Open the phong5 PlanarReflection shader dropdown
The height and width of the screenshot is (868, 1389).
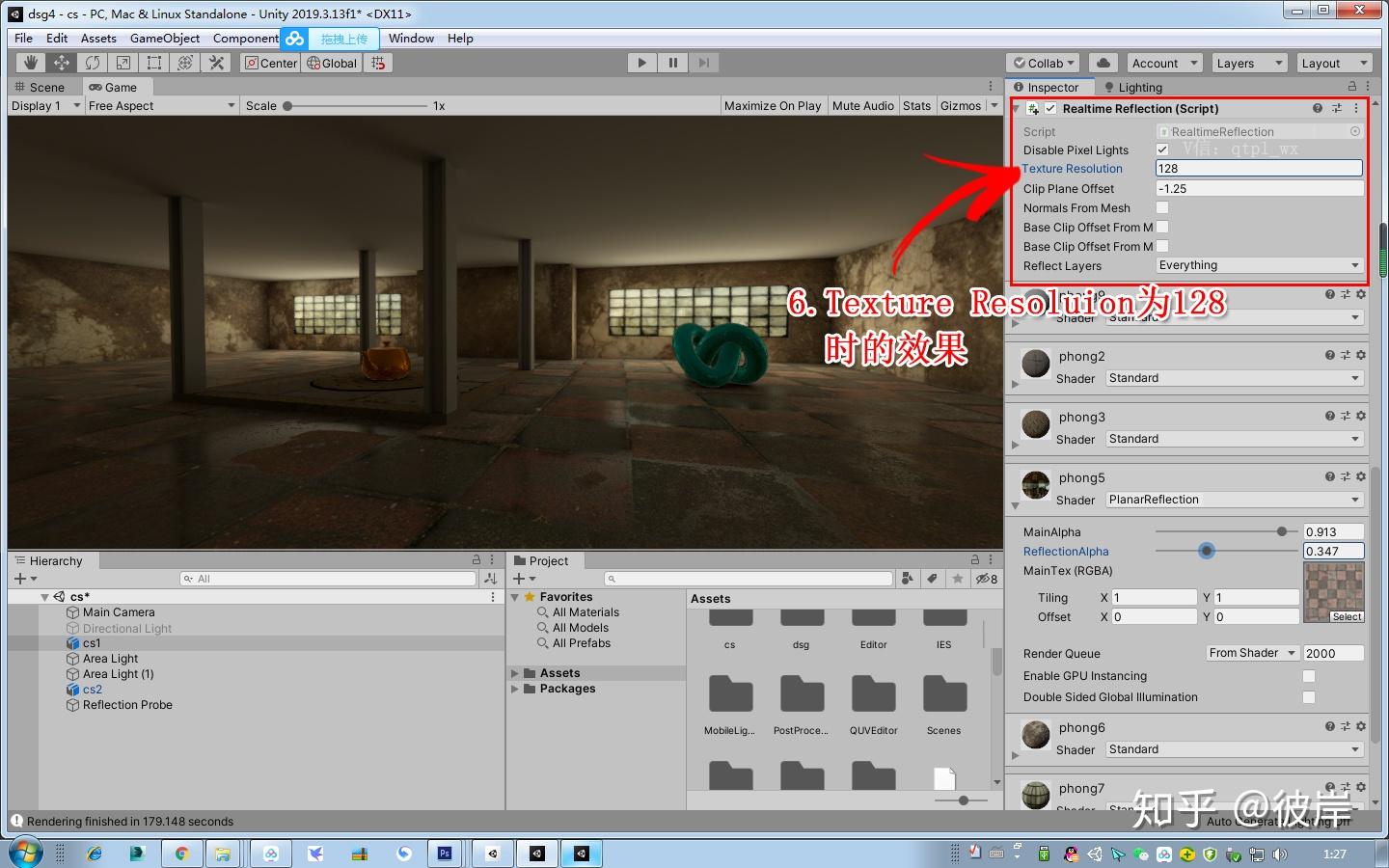pyautogui.click(x=1235, y=500)
